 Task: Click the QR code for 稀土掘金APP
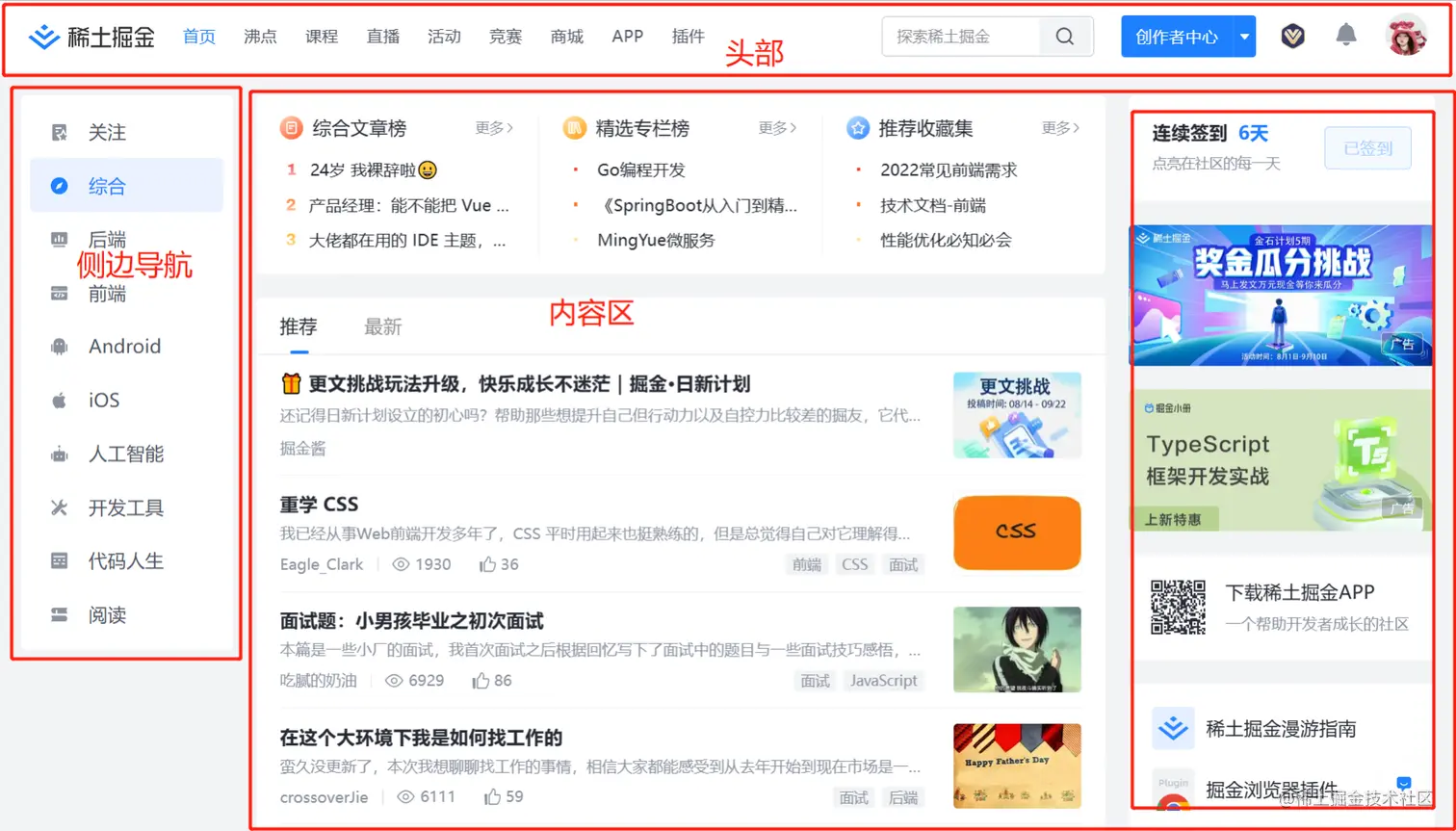tap(1179, 607)
